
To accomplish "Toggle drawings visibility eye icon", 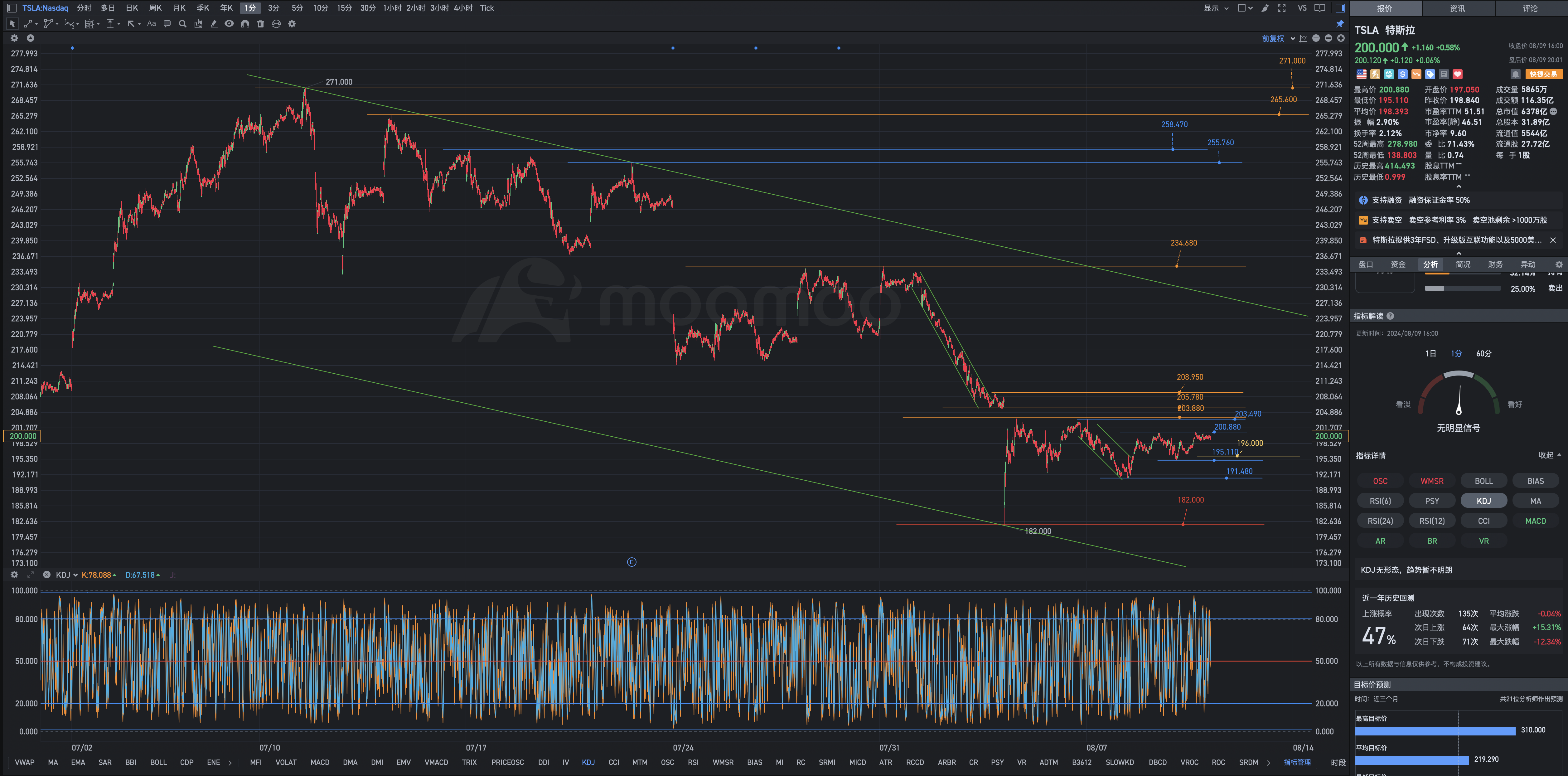I will (x=229, y=24).
